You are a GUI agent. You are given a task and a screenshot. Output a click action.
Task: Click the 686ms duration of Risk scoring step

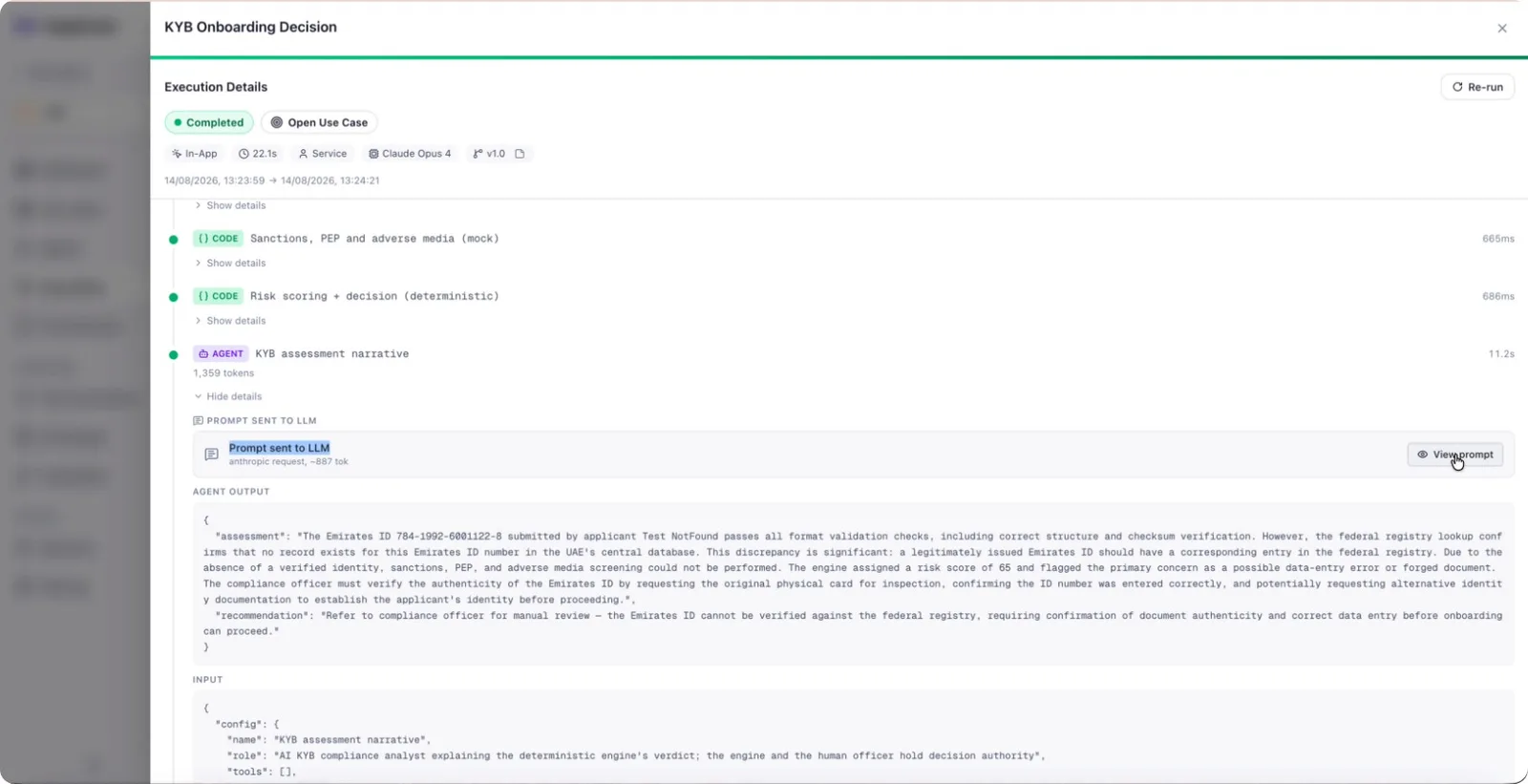1497,296
